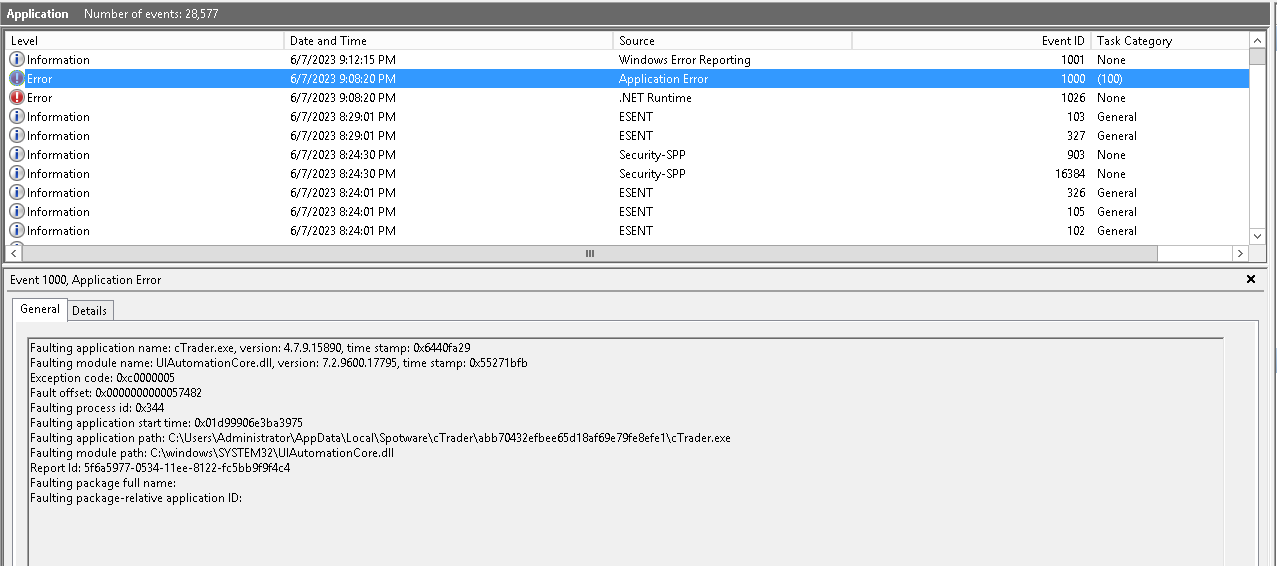Click the horizontal scrollbar right arrow
This screenshot has height=566, width=1277.
(1241, 254)
